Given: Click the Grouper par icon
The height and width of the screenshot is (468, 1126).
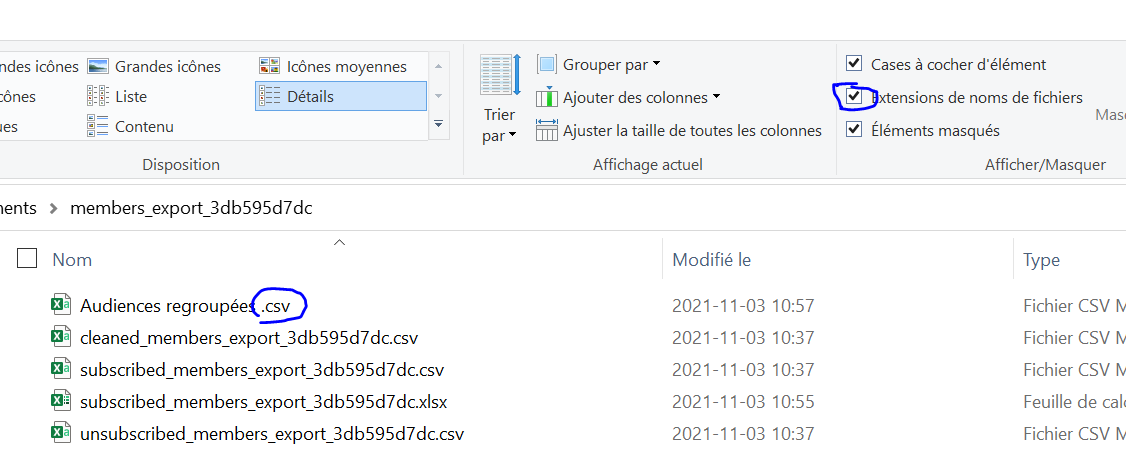Looking at the screenshot, I should 546,65.
